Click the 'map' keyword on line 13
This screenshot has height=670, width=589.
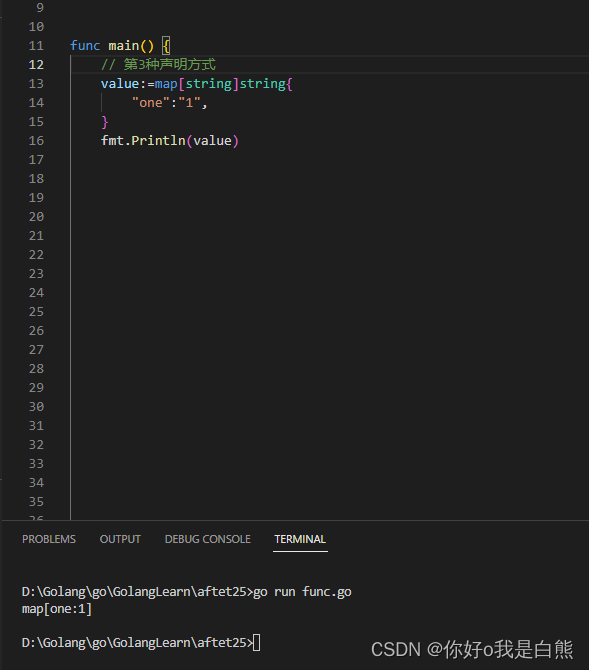166,84
